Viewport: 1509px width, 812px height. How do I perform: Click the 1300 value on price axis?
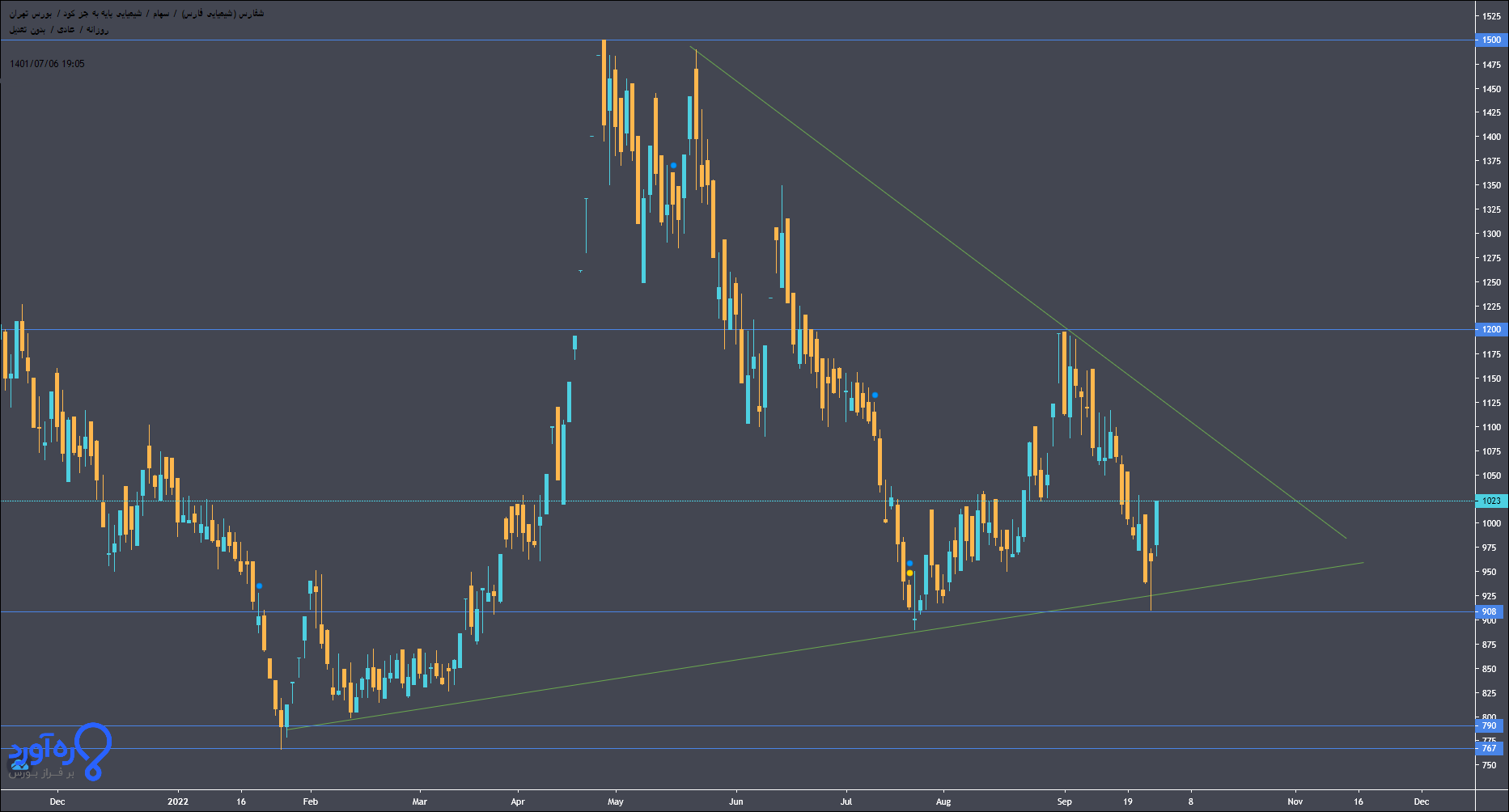click(x=1491, y=234)
